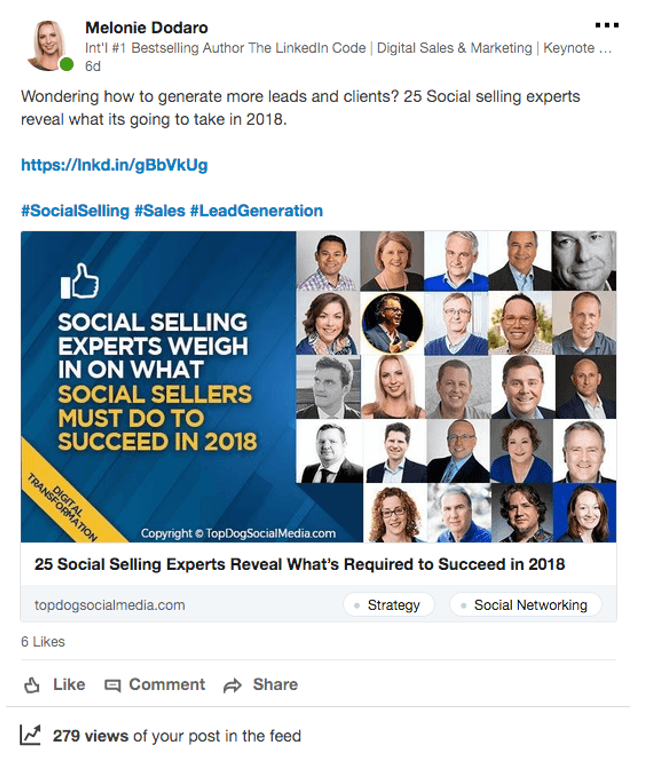655x757 pixels.
Task: Click the Comment speech bubble icon
Action: (x=113, y=685)
